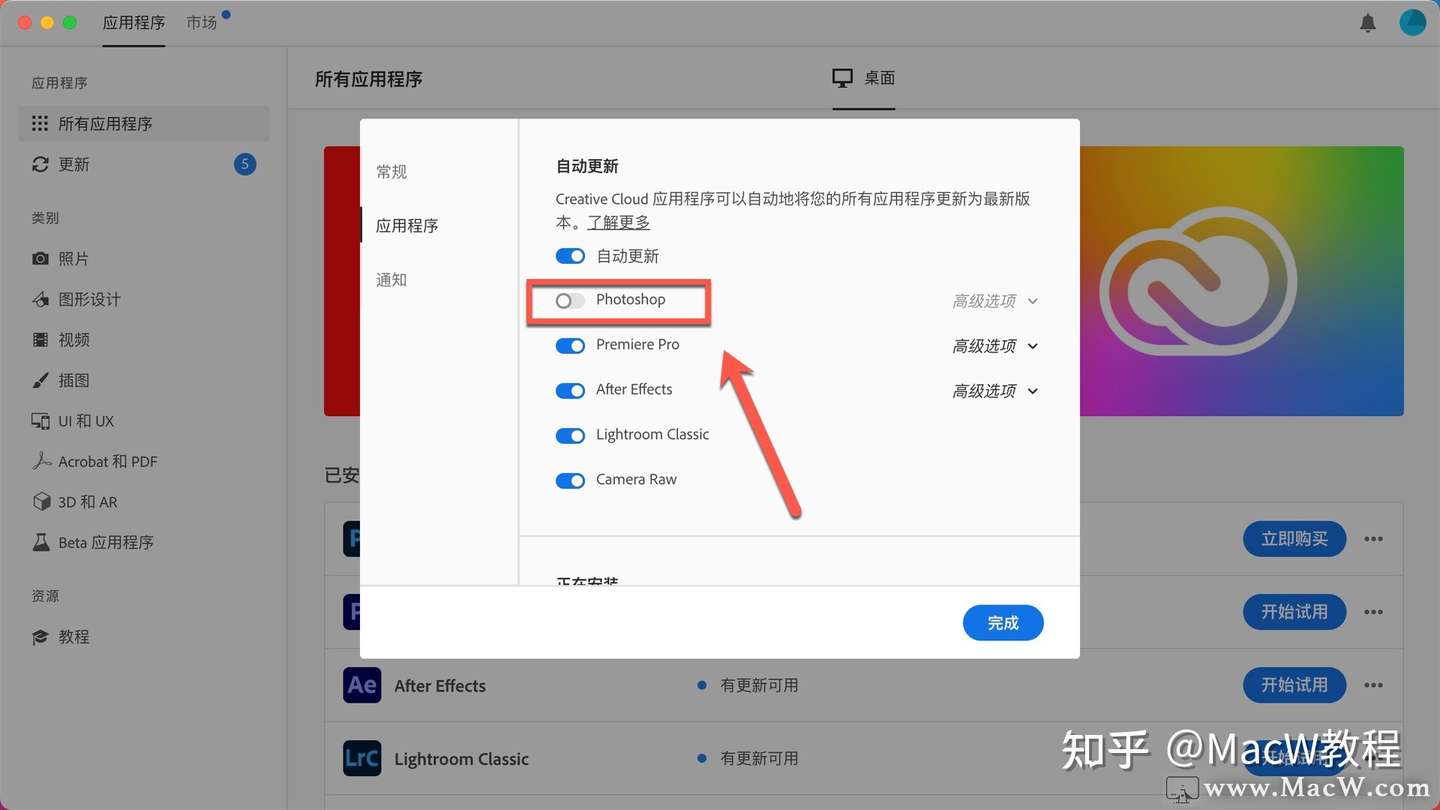Disable Premiere Pro auto-update
Viewport: 1440px width, 810px height.
click(570, 345)
